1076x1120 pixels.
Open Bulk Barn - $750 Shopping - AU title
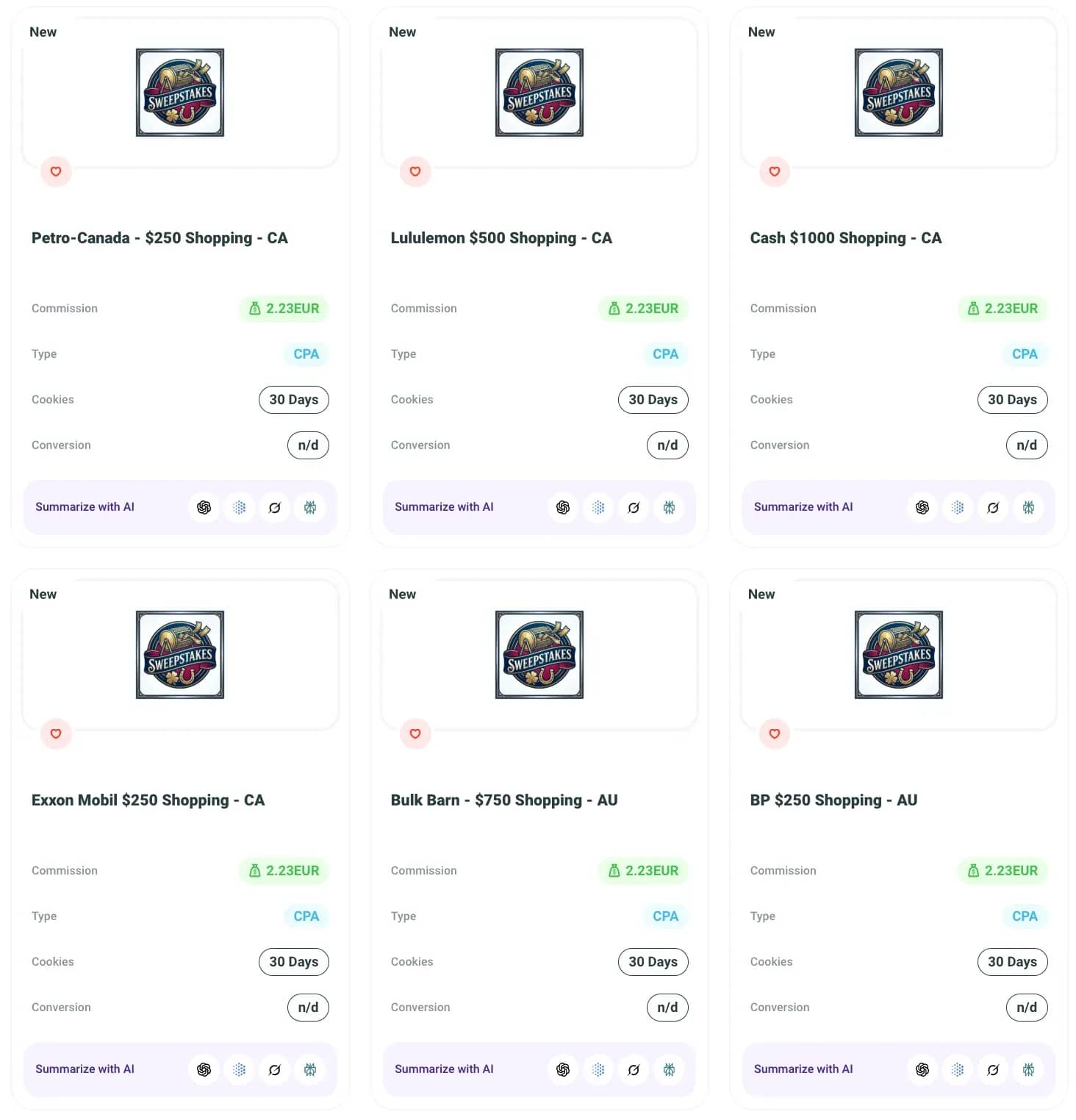click(504, 800)
